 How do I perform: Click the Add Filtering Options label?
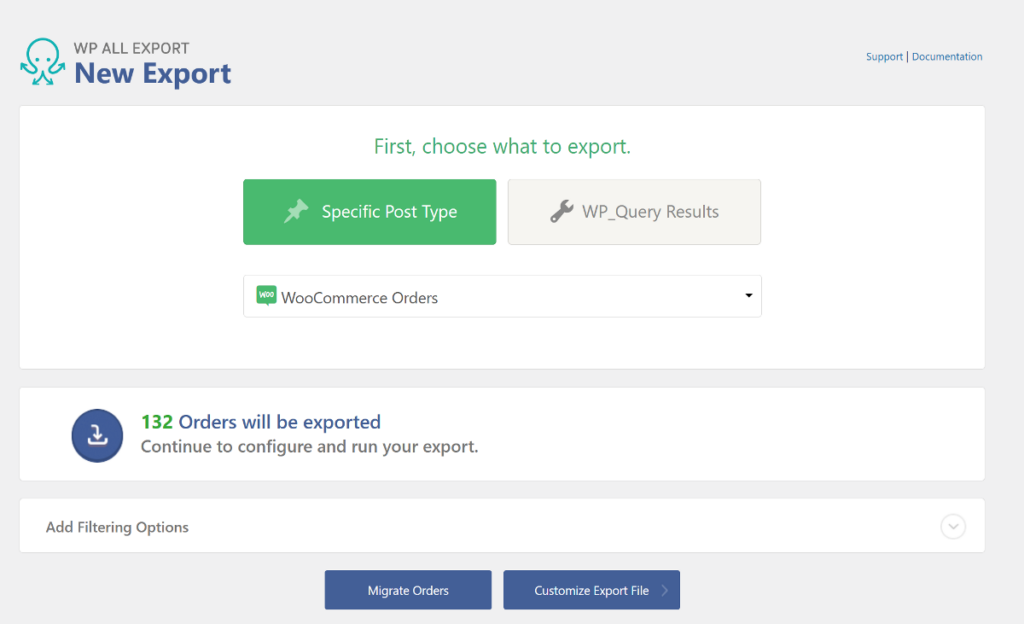[117, 527]
